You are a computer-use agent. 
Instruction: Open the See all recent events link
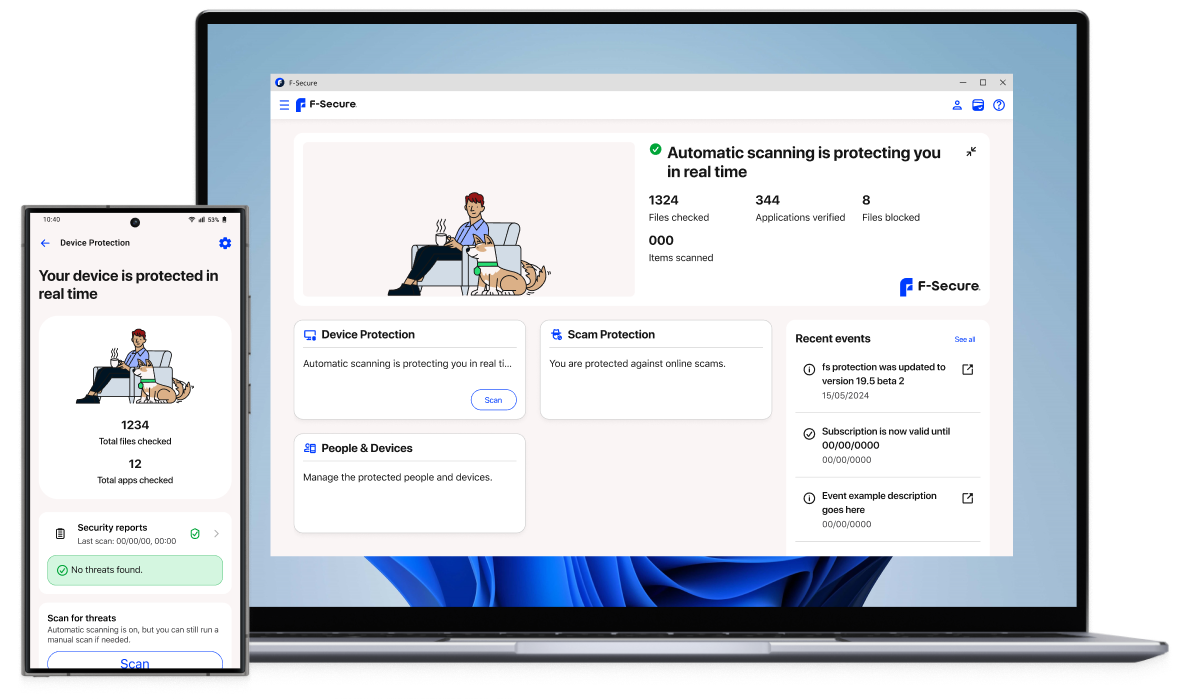coord(965,339)
